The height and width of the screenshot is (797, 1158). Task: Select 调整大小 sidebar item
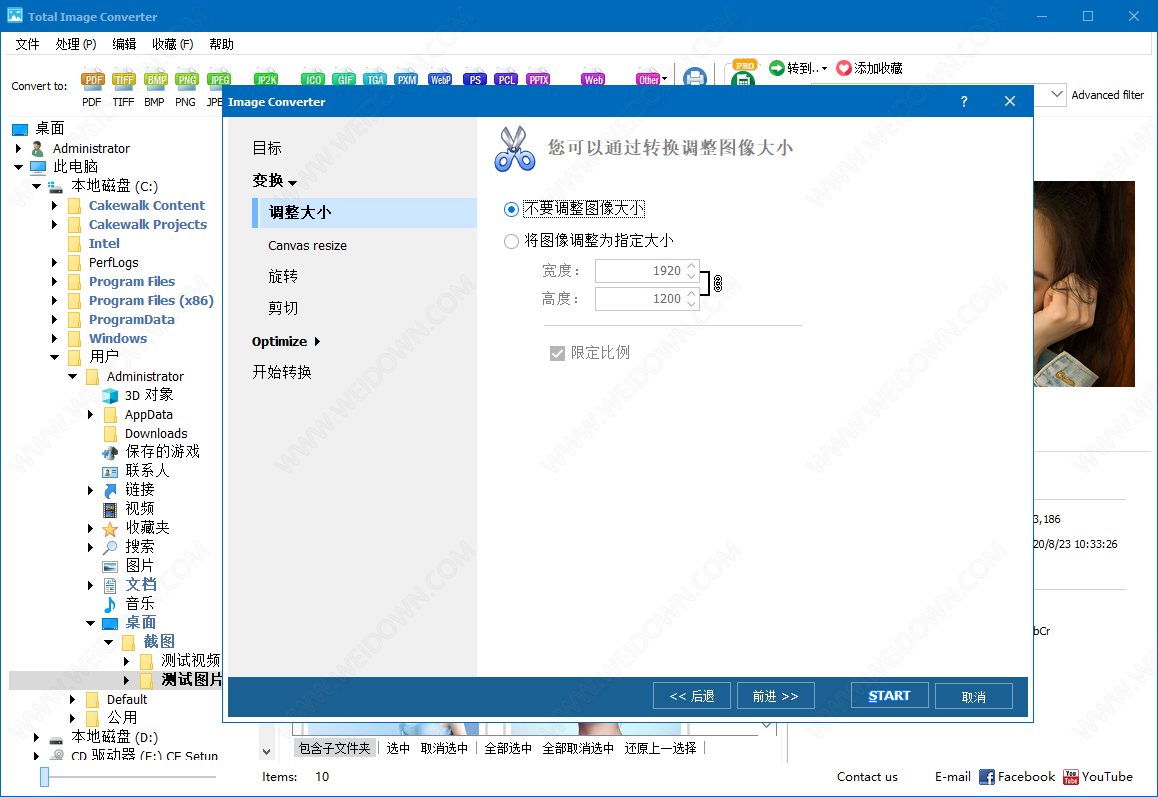point(364,213)
